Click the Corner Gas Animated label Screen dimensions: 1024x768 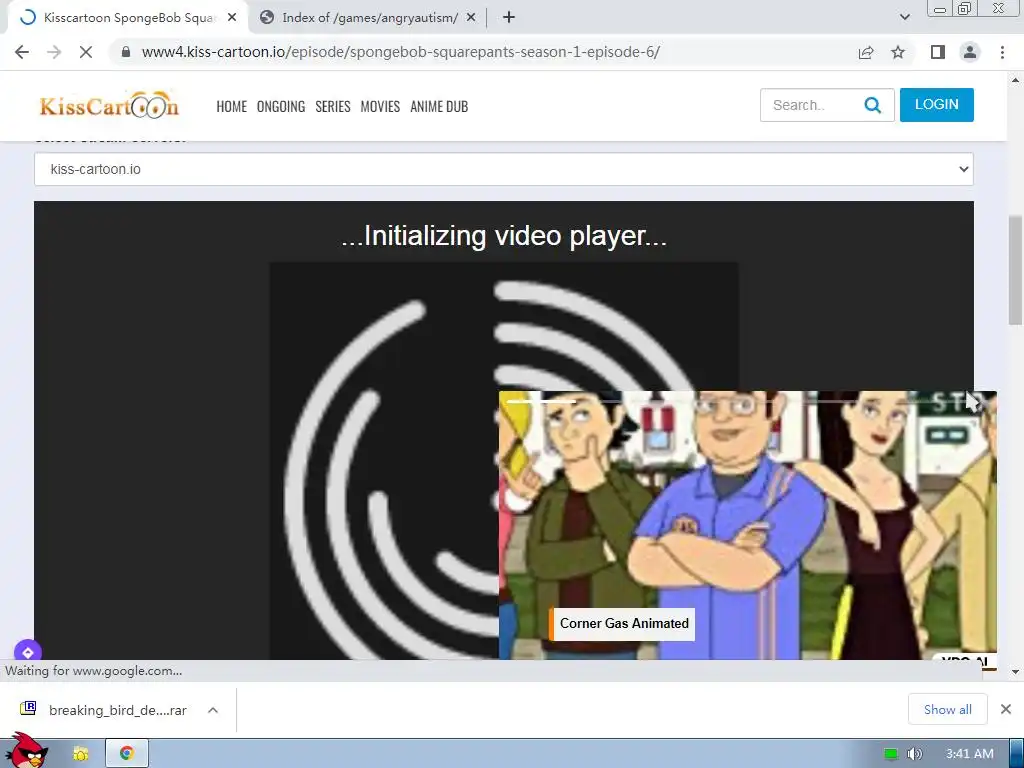(x=624, y=624)
